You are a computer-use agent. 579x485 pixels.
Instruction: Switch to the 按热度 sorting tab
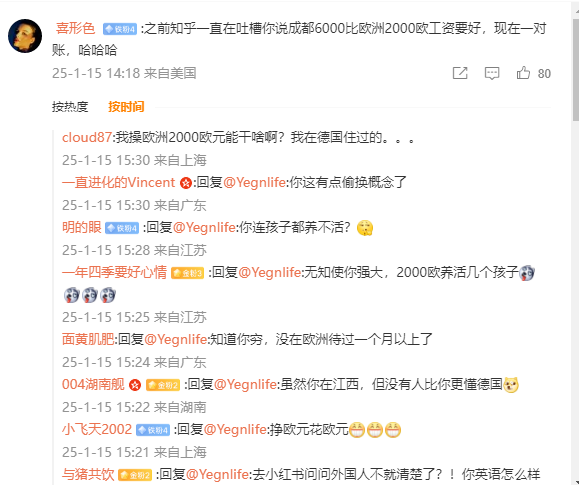tap(70, 107)
